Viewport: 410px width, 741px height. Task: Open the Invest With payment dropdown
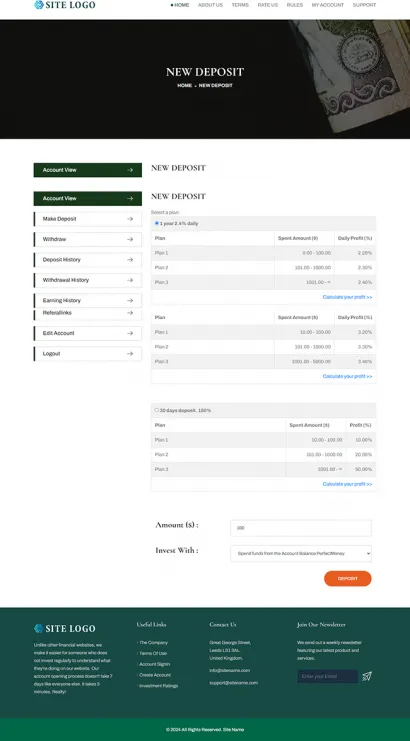(x=301, y=553)
